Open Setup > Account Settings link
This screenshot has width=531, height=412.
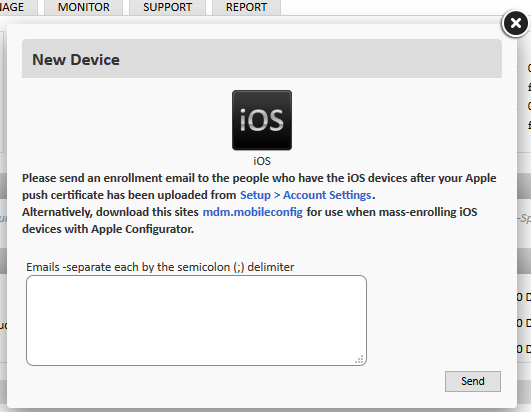coord(305,195)
